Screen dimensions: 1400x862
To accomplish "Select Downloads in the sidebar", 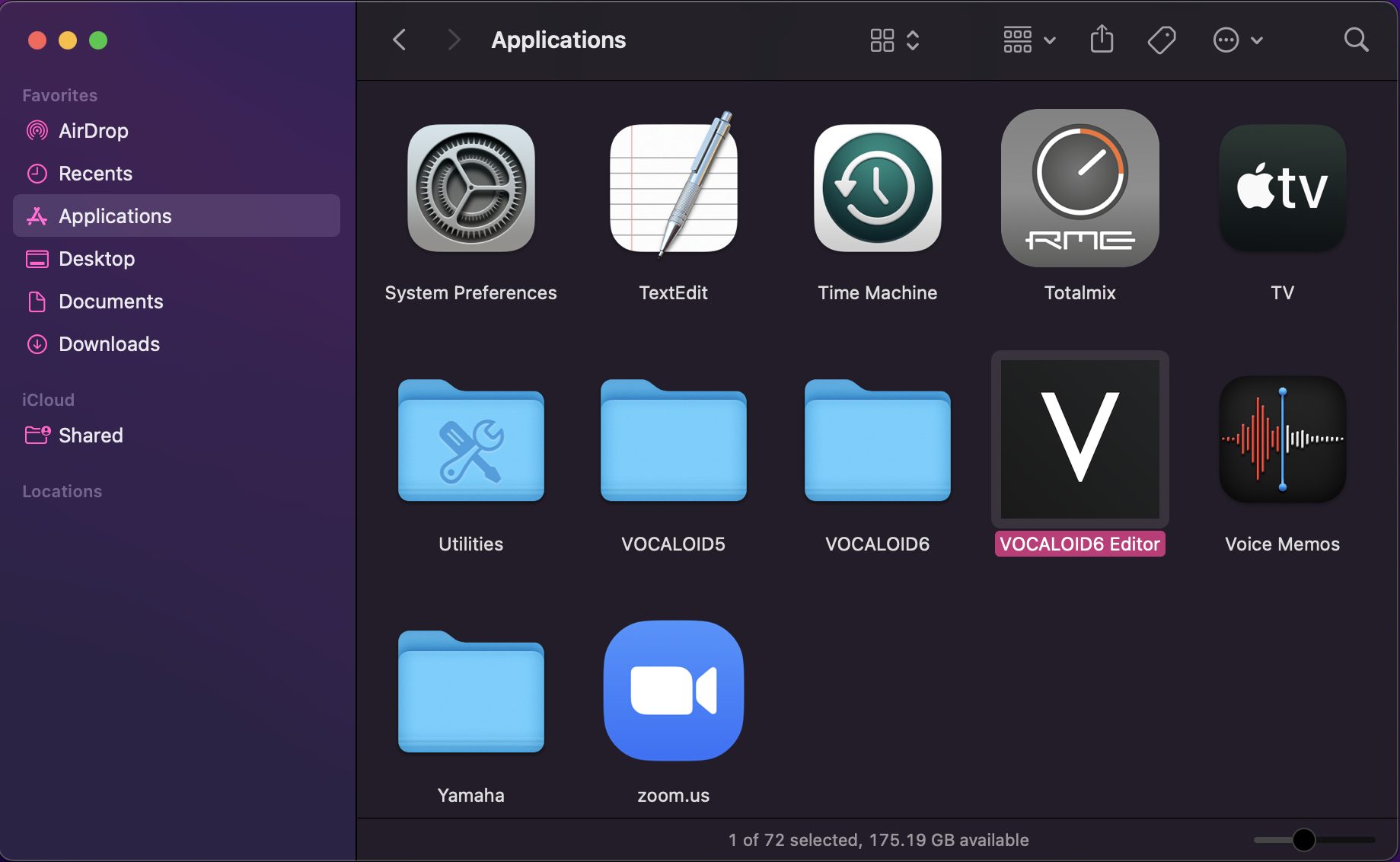I will [109, 343].
